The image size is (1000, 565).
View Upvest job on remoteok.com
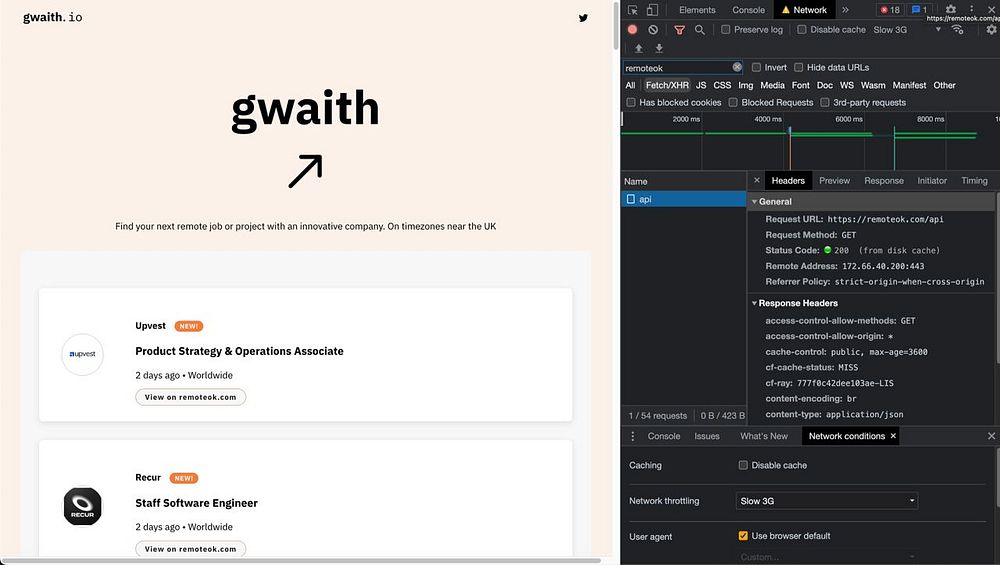pyautogui.click(x=190, y=397)
